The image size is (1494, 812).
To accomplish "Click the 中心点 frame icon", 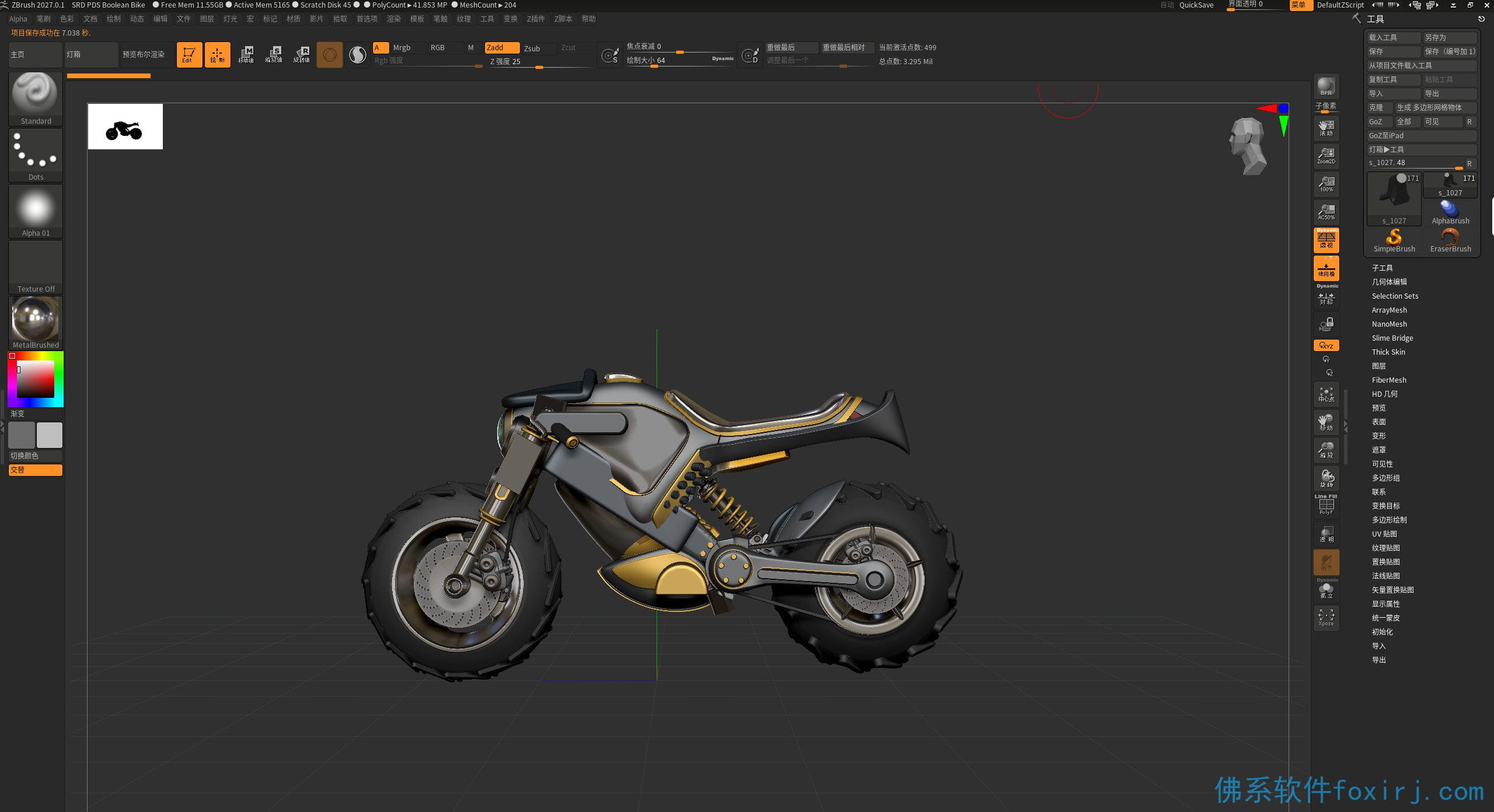I will tap(1326, 395).
